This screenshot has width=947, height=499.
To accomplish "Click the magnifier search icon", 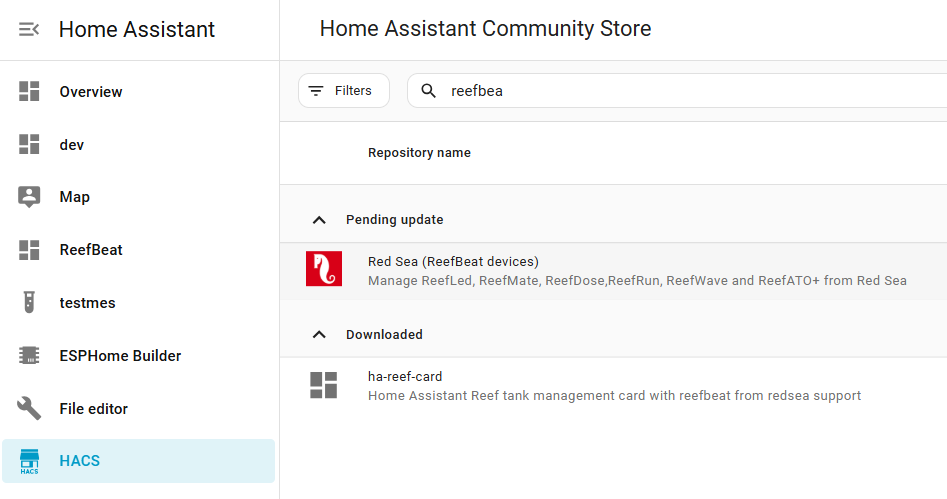I will 428,91.
